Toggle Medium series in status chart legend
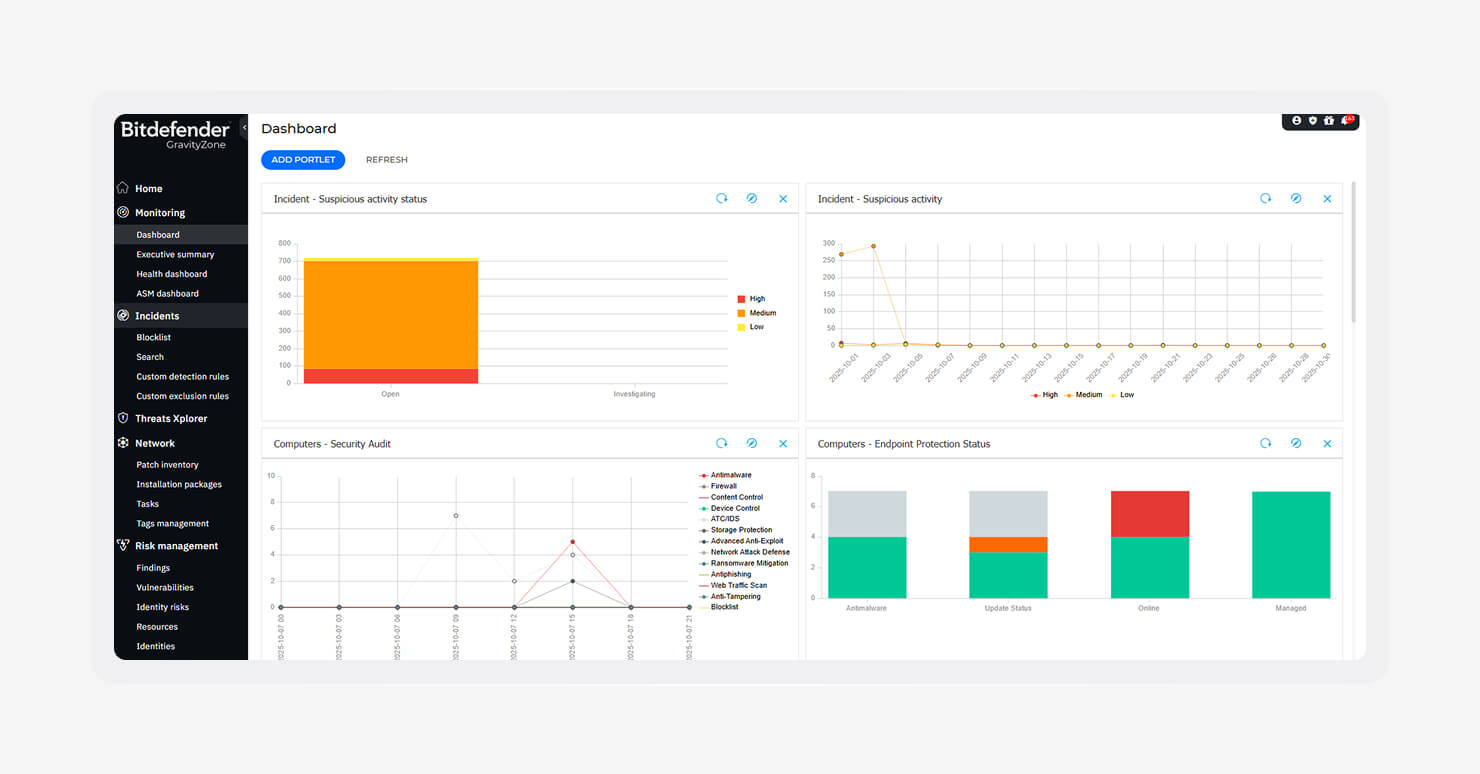The width and height of the screenshot is (1480, 774). (x=757, y=313)
